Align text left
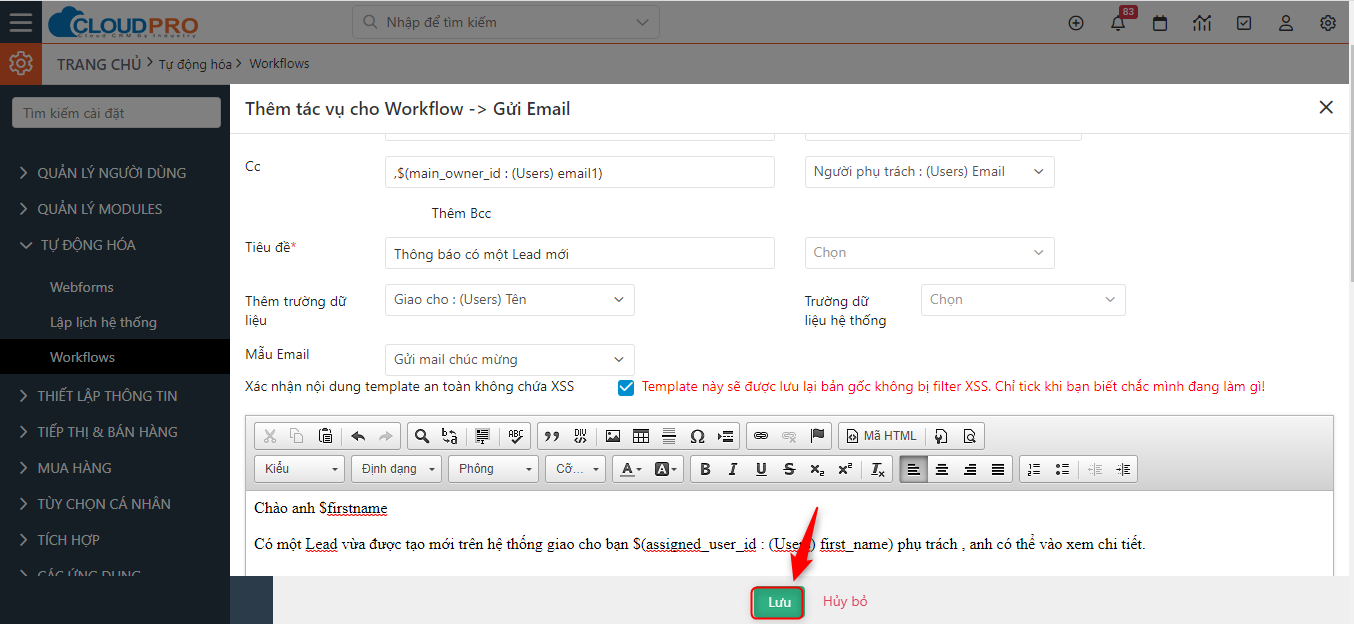 click(x=913, y=469)
